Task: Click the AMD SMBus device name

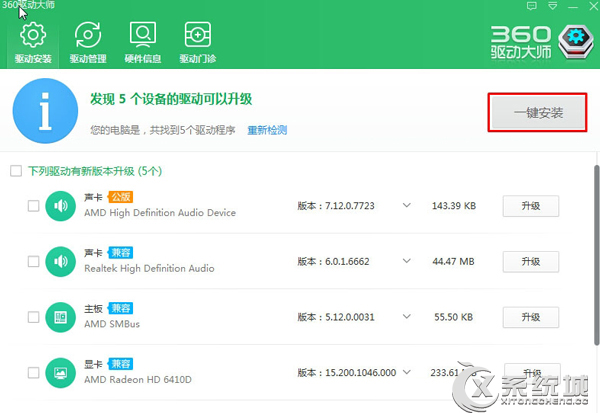Action: click(112, 324)
